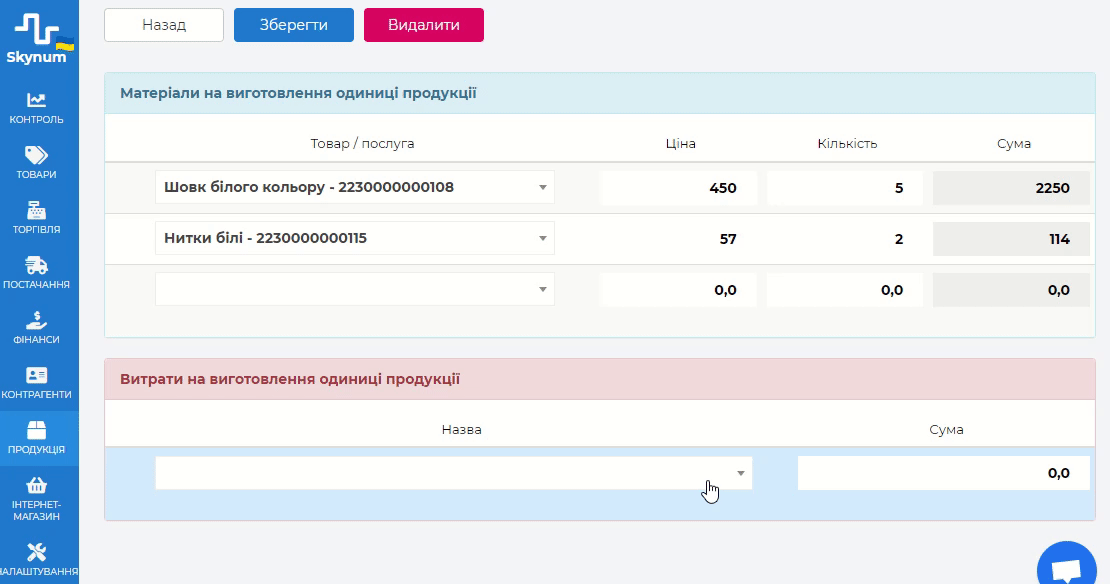Open the Товари tag icon
The height and width of the screenshot is (584, 1110).
[36, 155]
